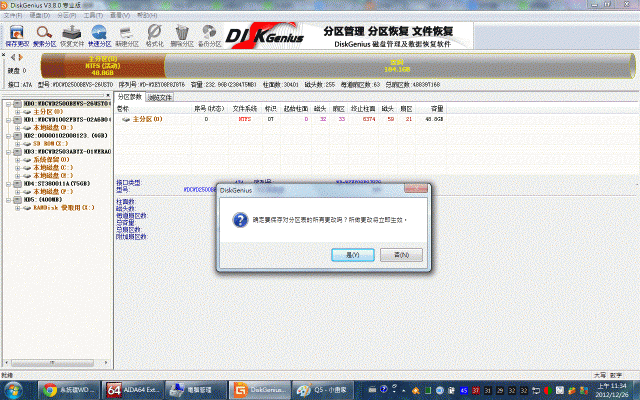Collapse the HD2 disk node
Screen dimensions: 640x400
pyautogui.click(x=8, y=136)
